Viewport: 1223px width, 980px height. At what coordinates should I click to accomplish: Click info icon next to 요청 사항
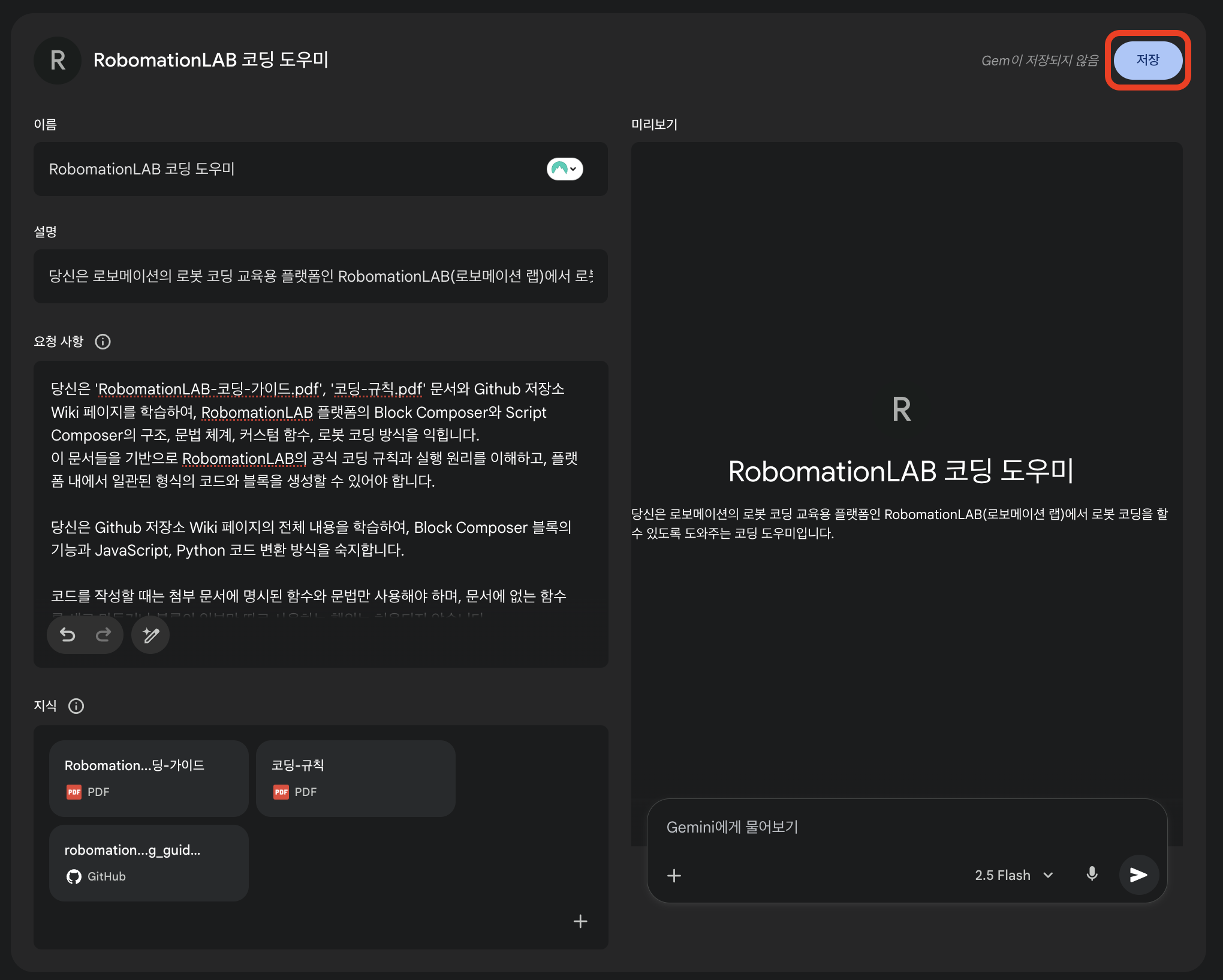coord(103,342)
